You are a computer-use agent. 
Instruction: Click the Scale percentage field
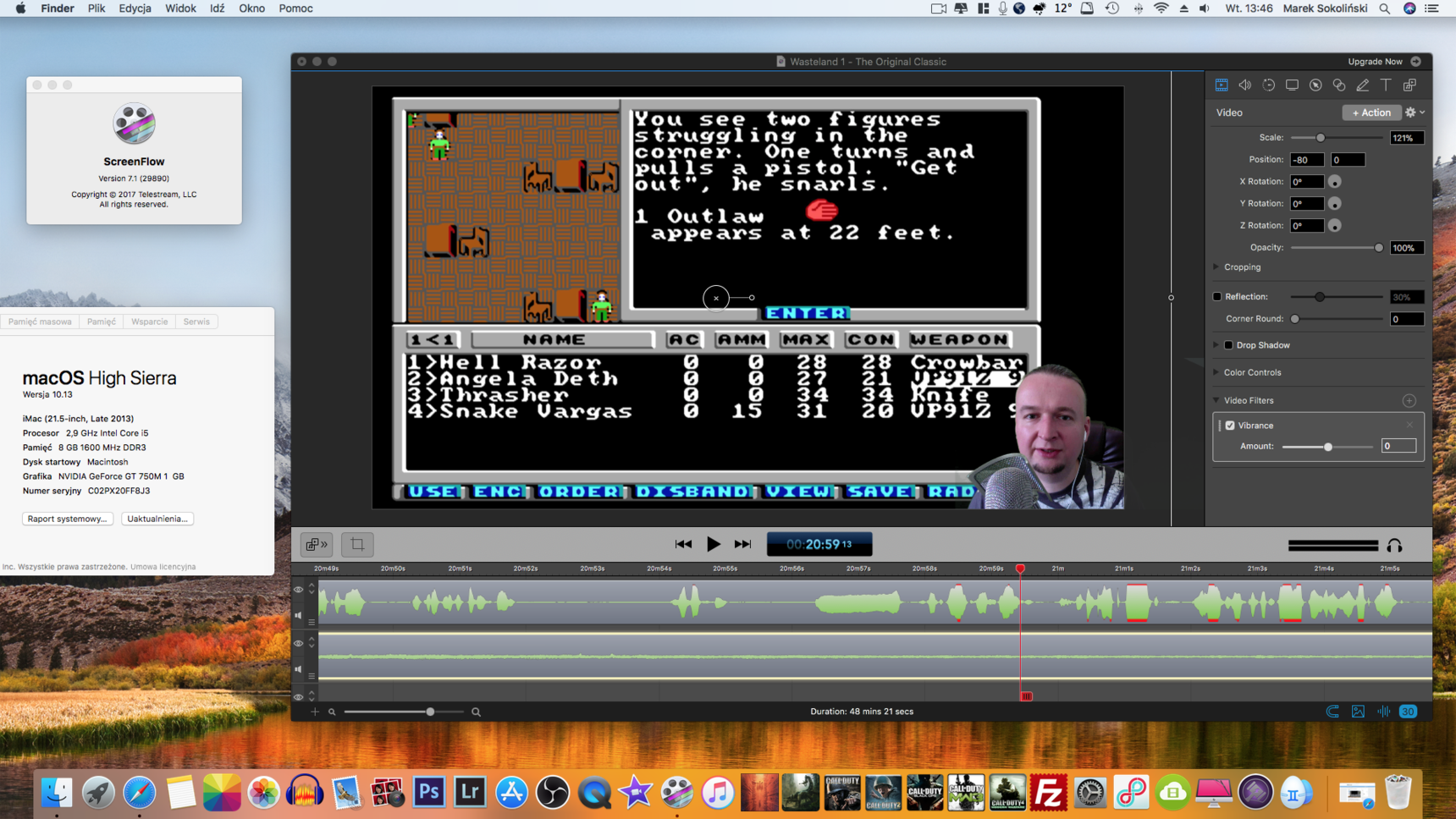(x=1407, y=138)
